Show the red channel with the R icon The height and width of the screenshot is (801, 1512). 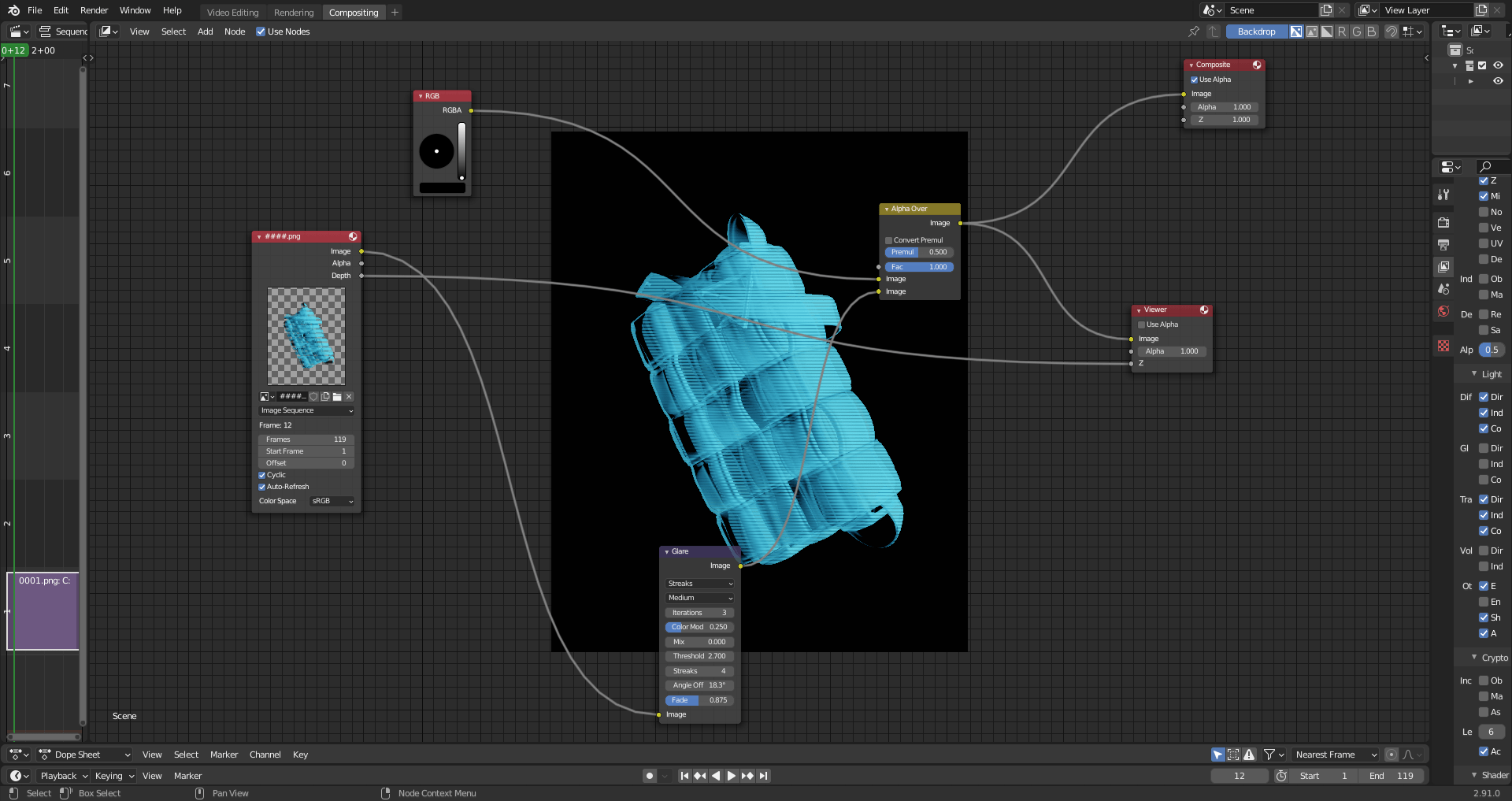point(1343,32)
